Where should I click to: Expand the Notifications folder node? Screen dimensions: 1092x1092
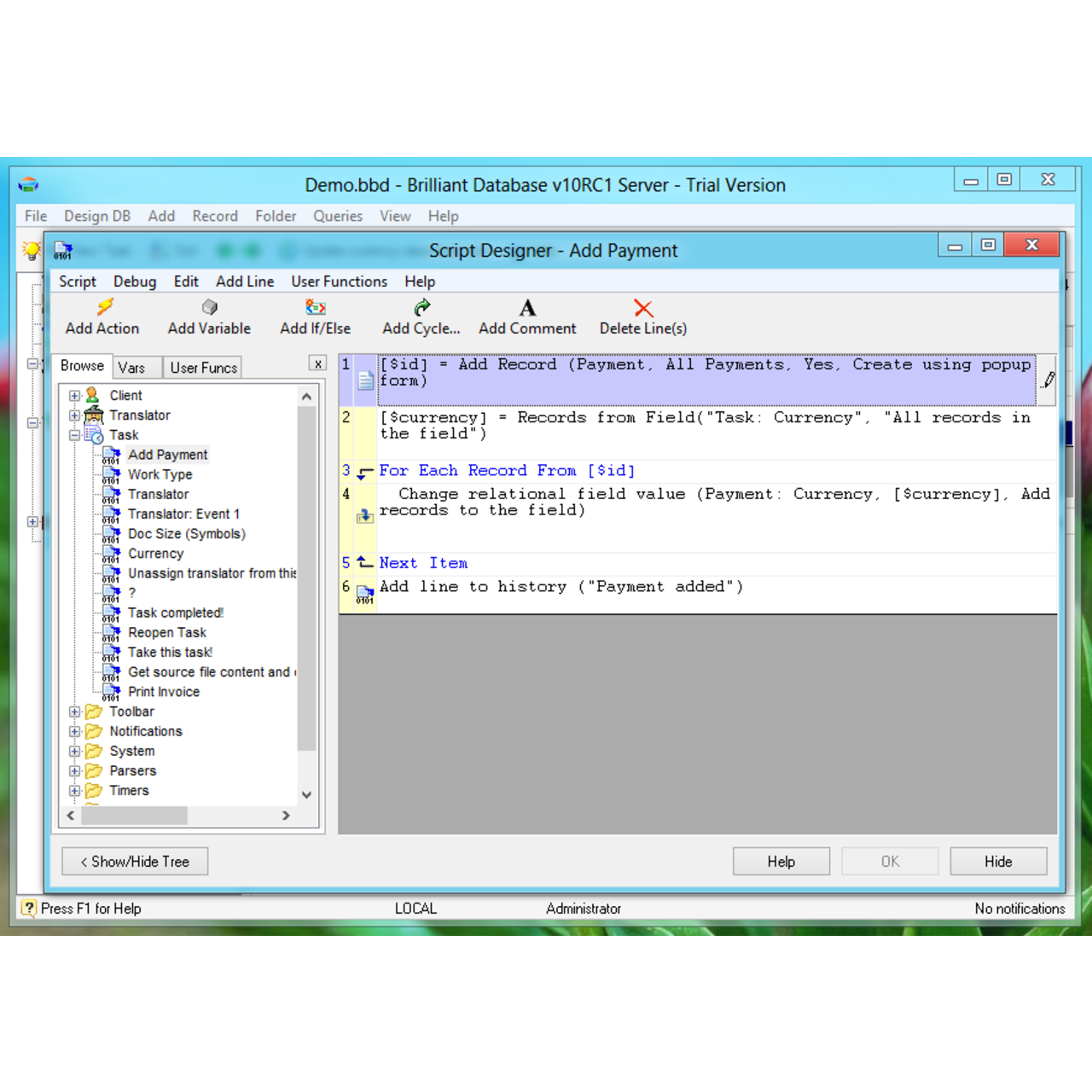point(75,732)
